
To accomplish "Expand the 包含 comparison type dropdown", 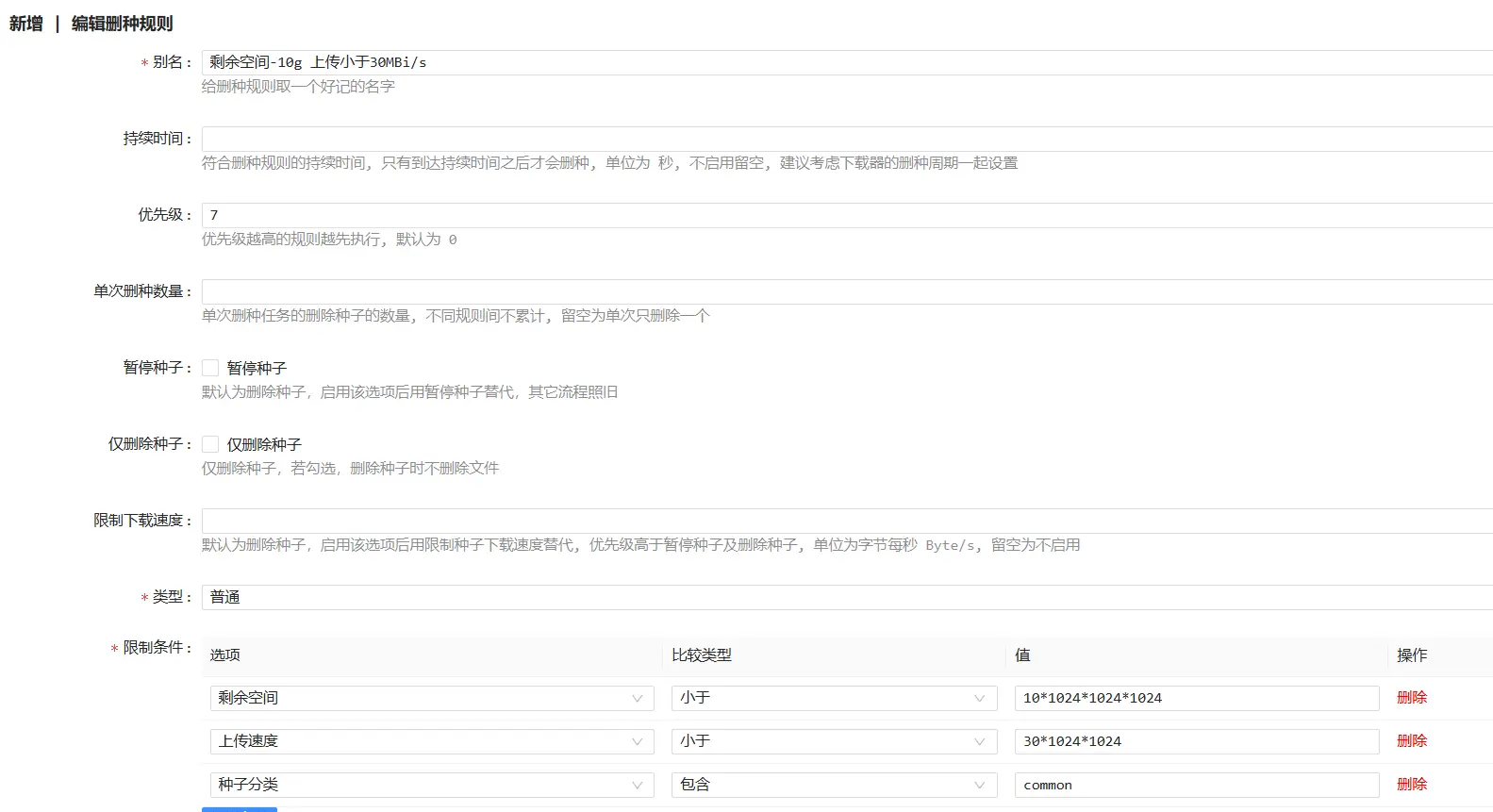I will point(833,785).
